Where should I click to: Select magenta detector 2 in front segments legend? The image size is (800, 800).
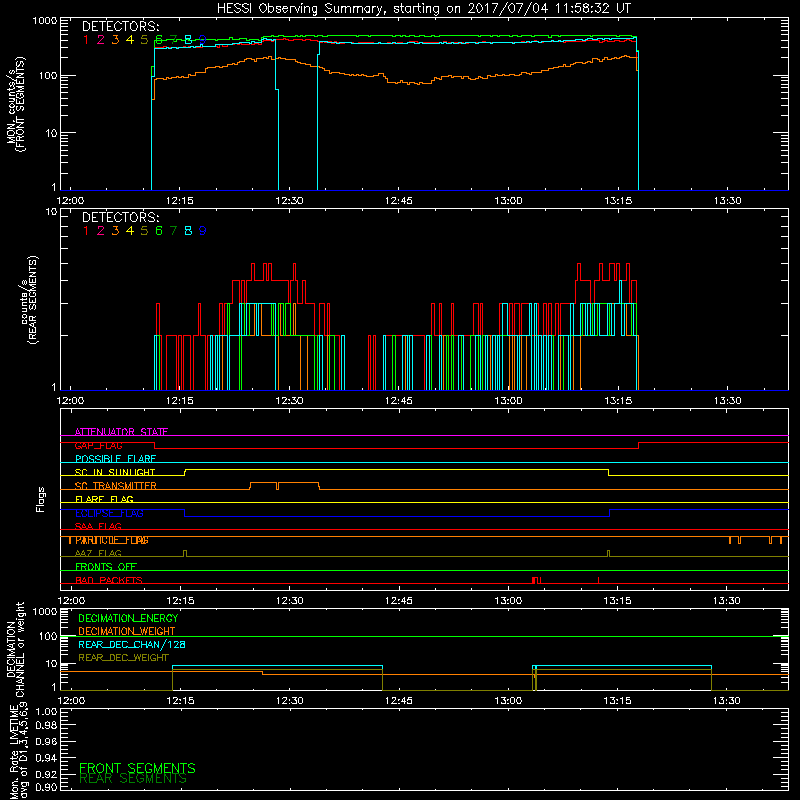101,40
